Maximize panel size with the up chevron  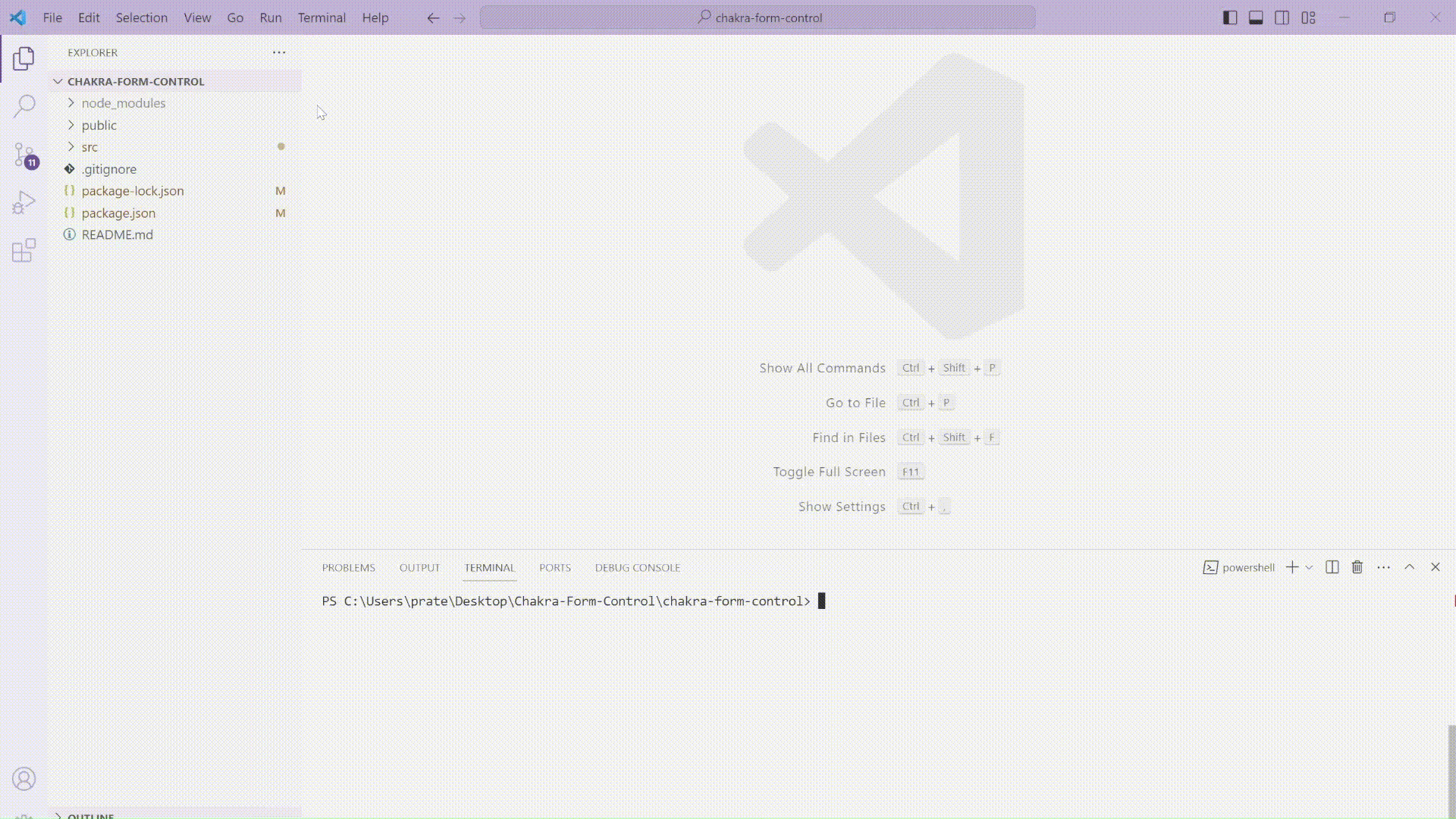[x=1409, y=567]
